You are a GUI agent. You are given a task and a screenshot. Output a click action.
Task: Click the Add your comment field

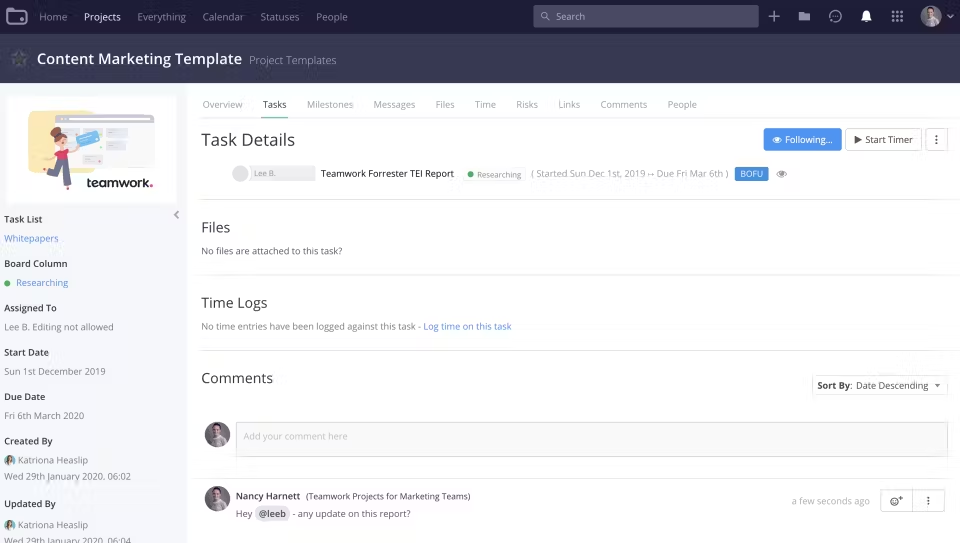click(x=591, y=437)
